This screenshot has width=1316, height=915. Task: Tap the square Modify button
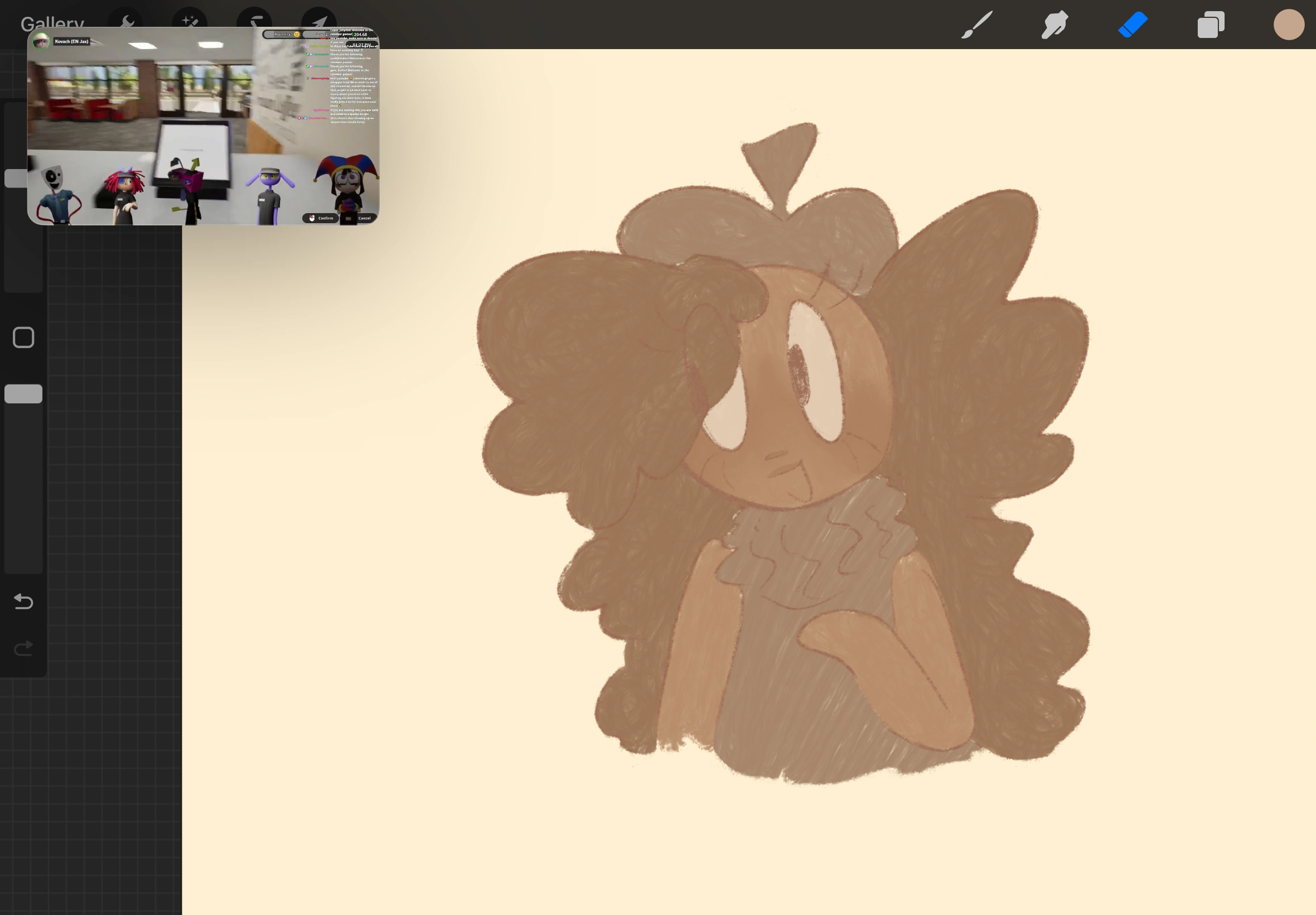point(23,338)
